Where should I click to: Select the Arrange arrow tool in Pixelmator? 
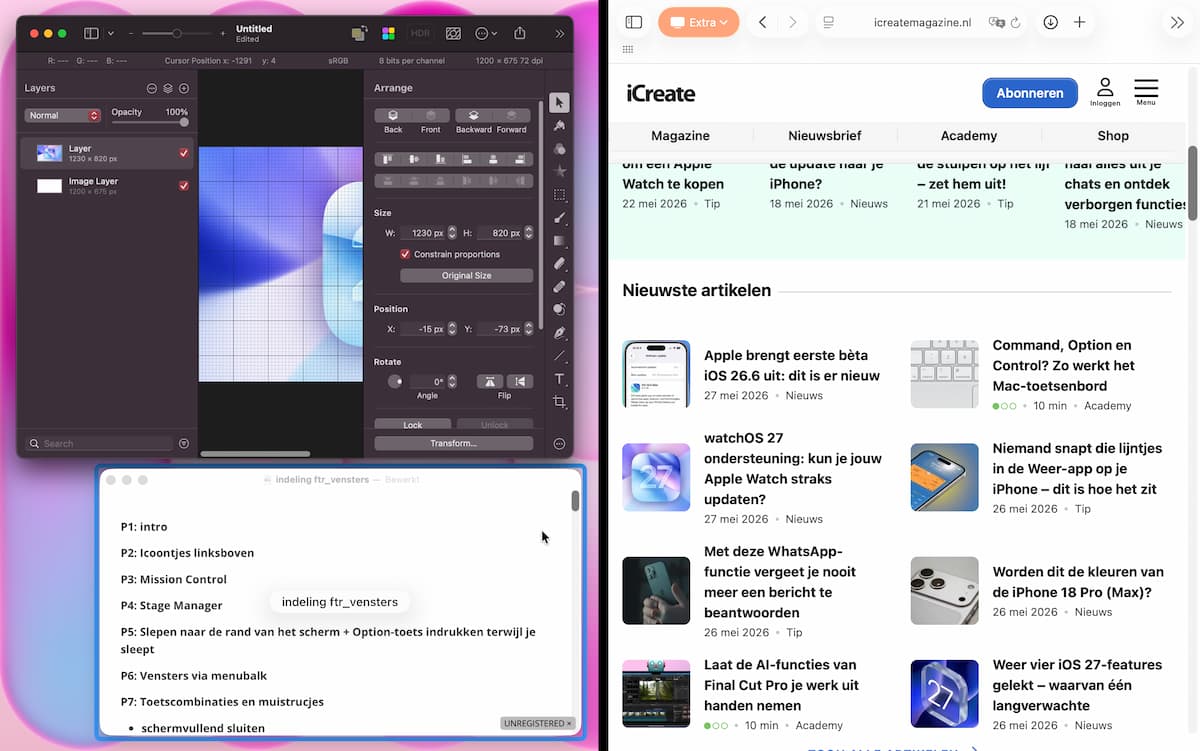coord(560,102)
